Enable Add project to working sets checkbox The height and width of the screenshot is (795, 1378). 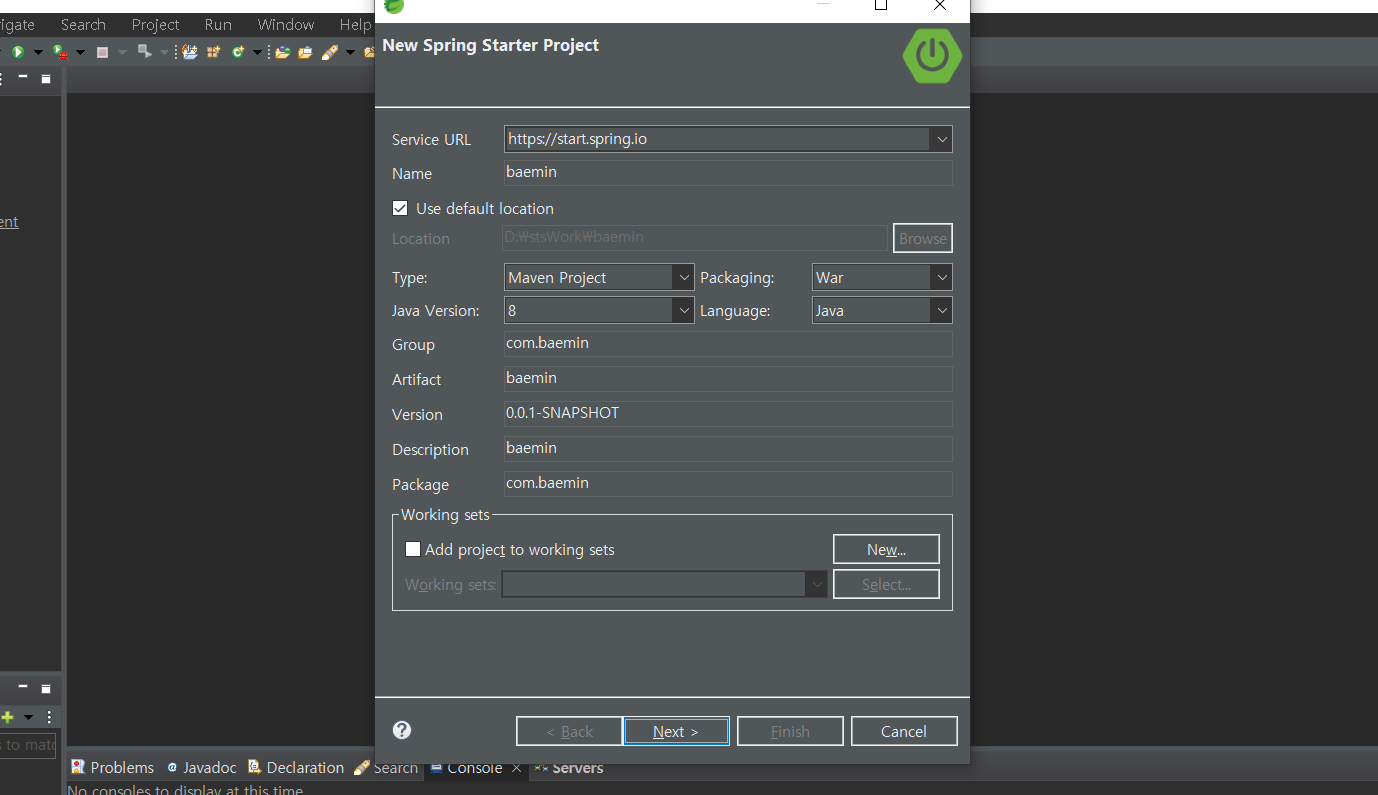tap(412, 549)
